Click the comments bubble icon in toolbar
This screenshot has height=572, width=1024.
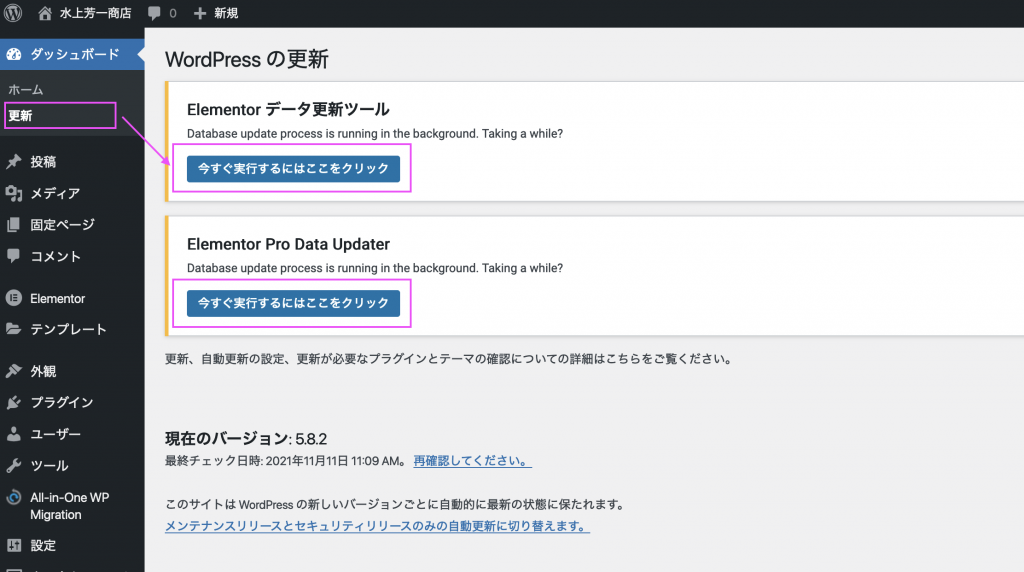(154, 14)
